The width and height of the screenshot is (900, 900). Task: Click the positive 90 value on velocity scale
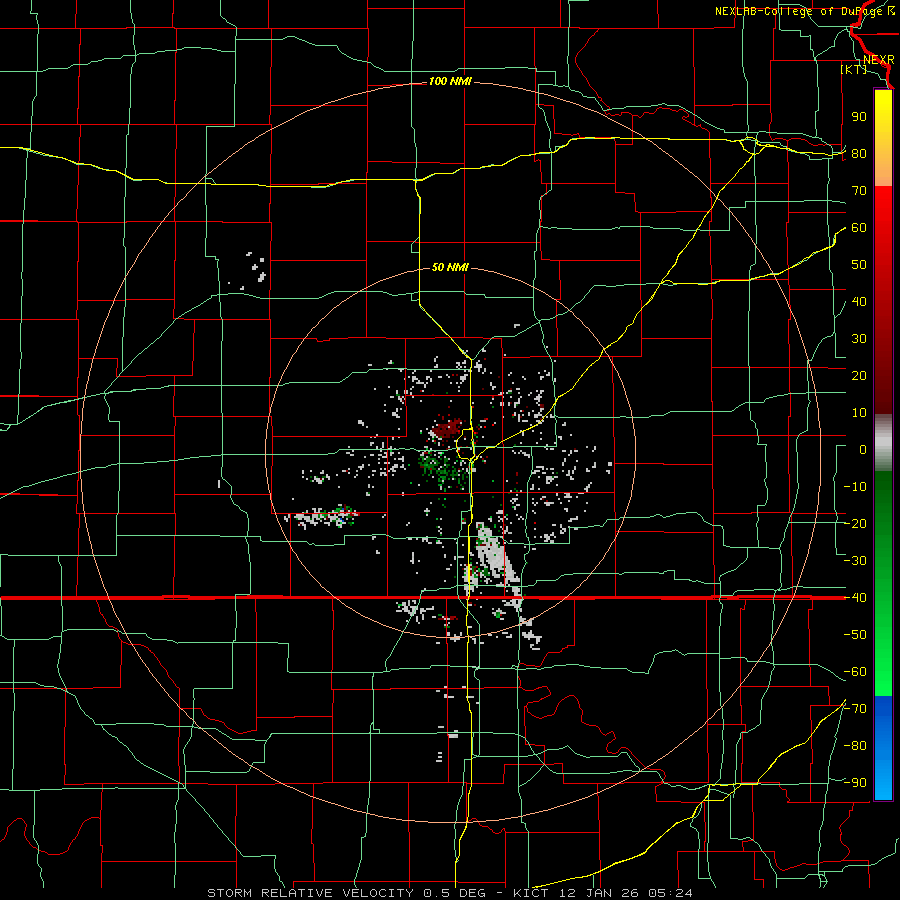(x=859, y=117)
